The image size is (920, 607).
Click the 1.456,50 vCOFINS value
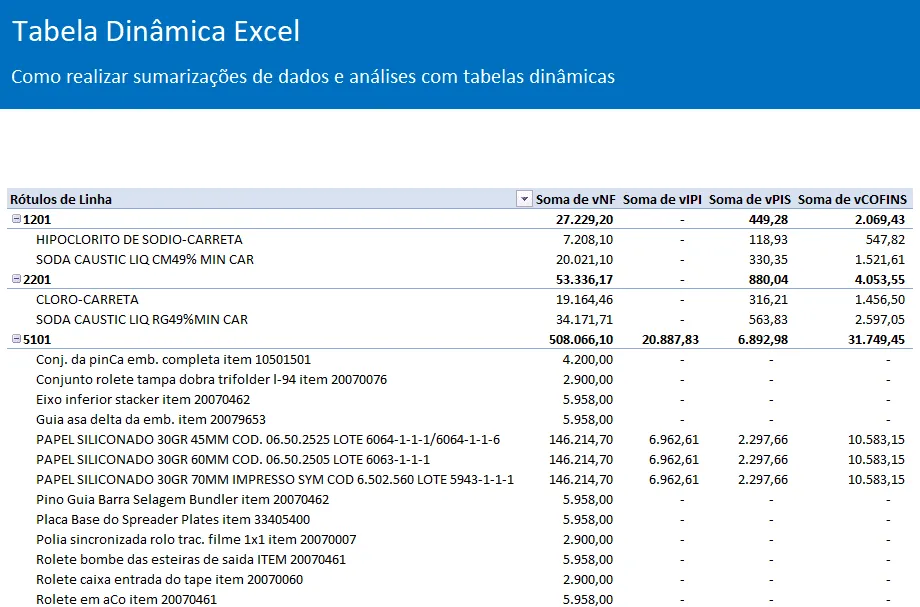click(880, 300)
